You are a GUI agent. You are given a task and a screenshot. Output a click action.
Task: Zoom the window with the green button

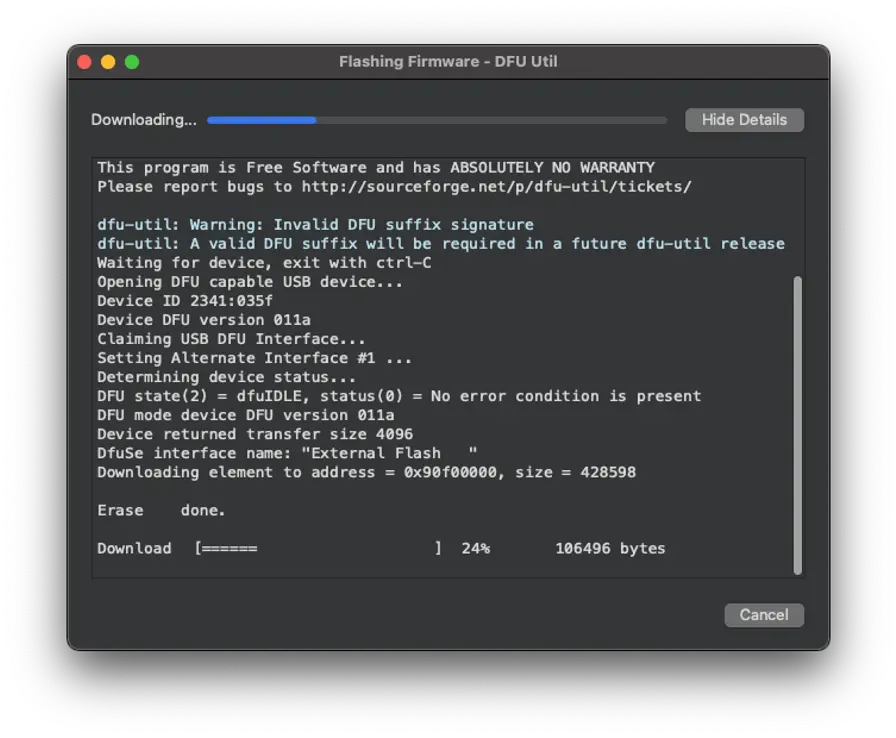132,62
